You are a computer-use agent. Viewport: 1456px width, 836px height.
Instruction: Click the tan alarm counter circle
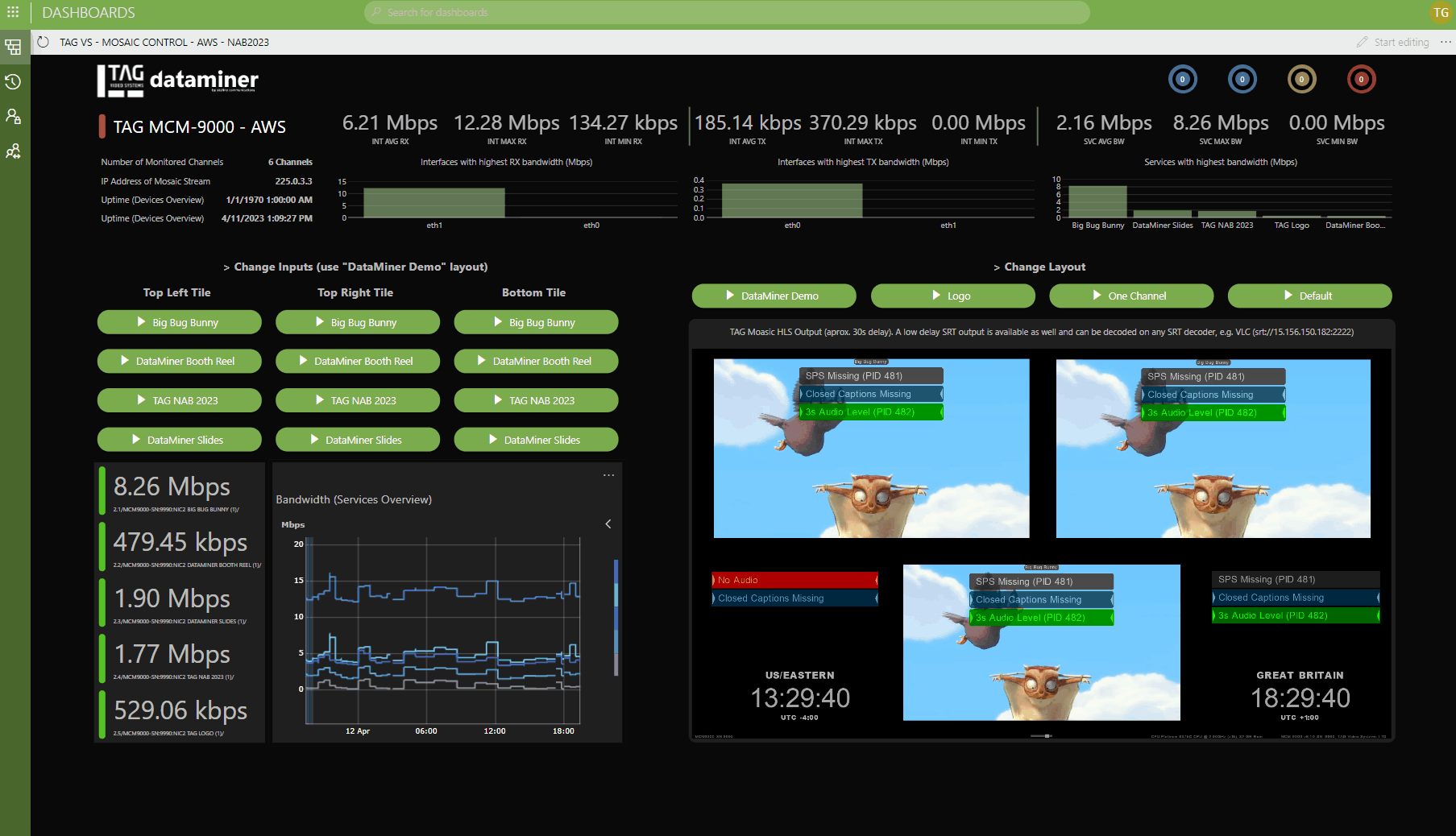click(x=1301, y=79)
